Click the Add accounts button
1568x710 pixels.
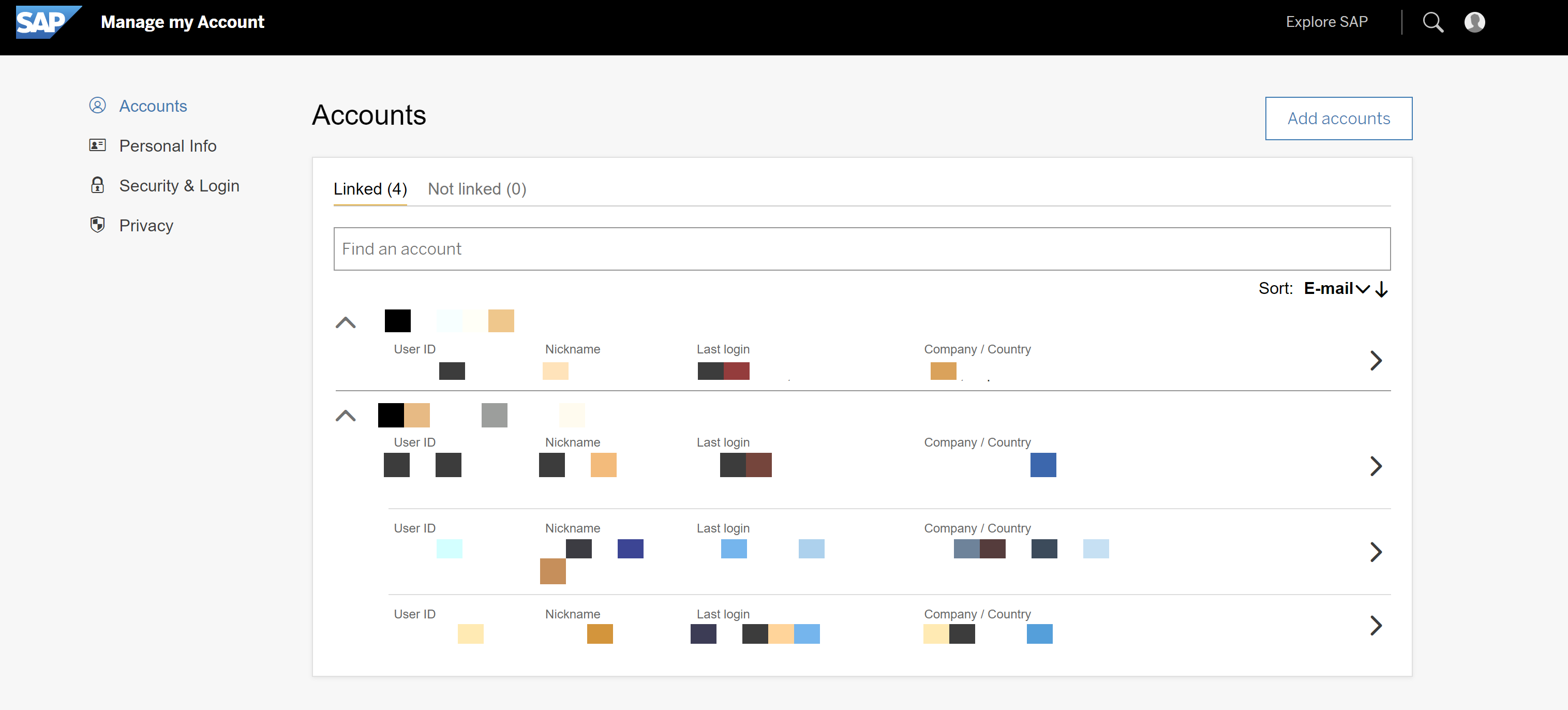(1338, 118)
